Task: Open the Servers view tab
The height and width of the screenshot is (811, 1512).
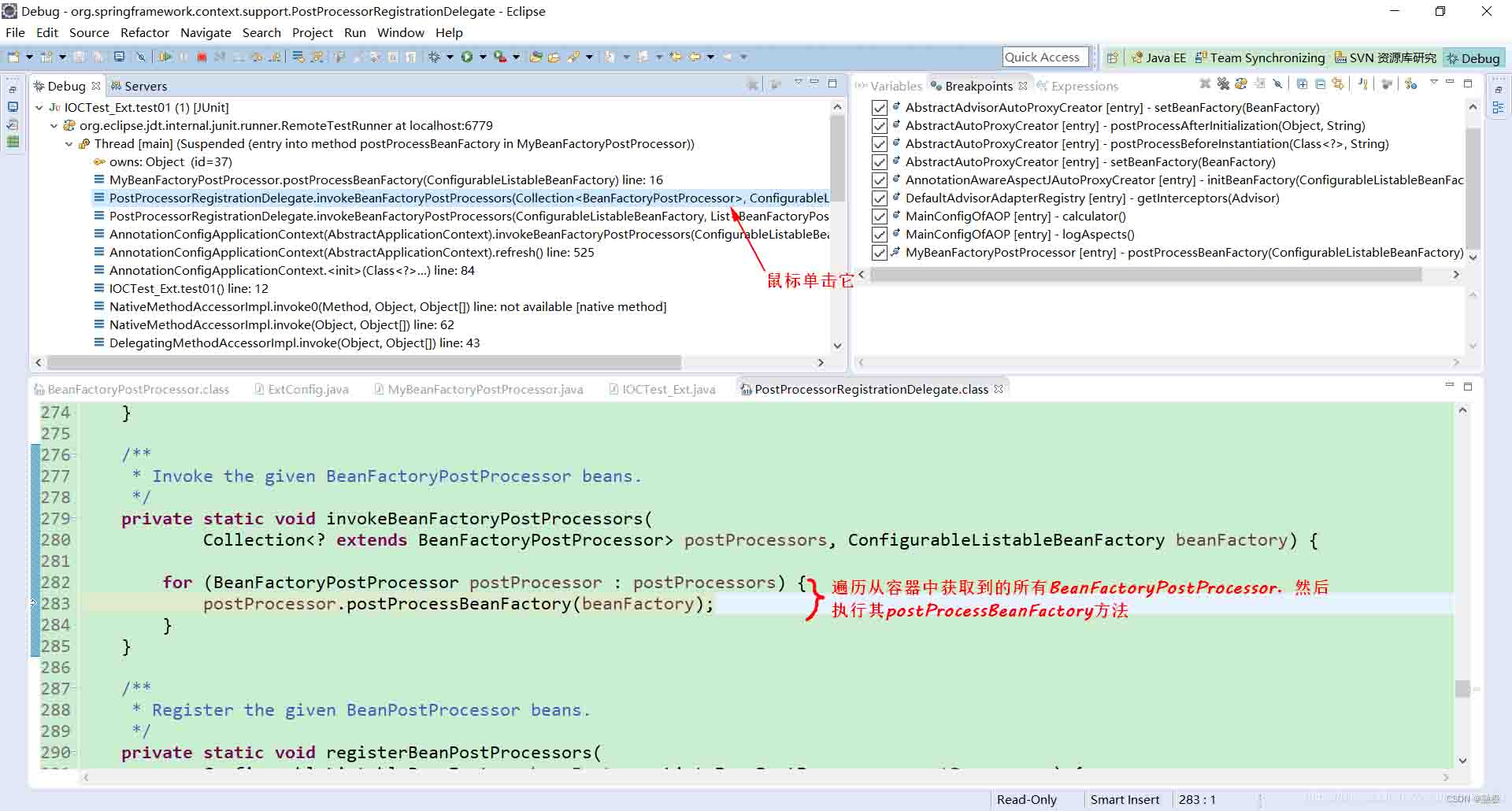Action: 139,86
